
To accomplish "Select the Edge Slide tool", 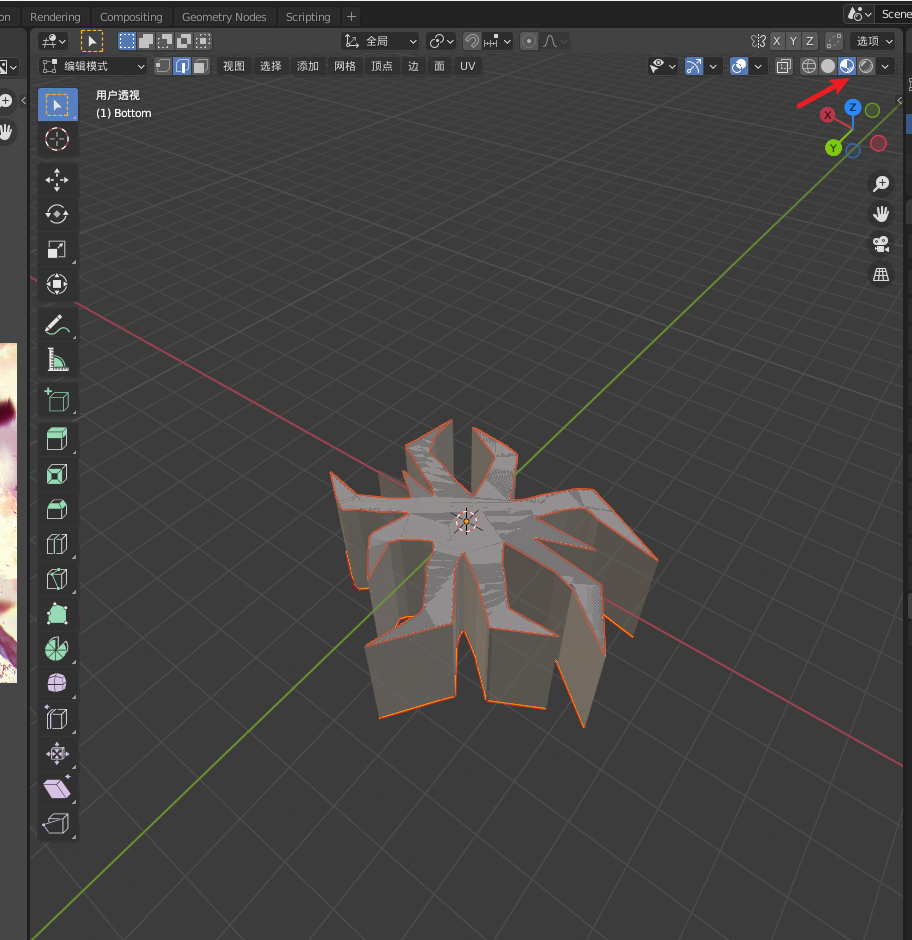I will coord(58,718).
